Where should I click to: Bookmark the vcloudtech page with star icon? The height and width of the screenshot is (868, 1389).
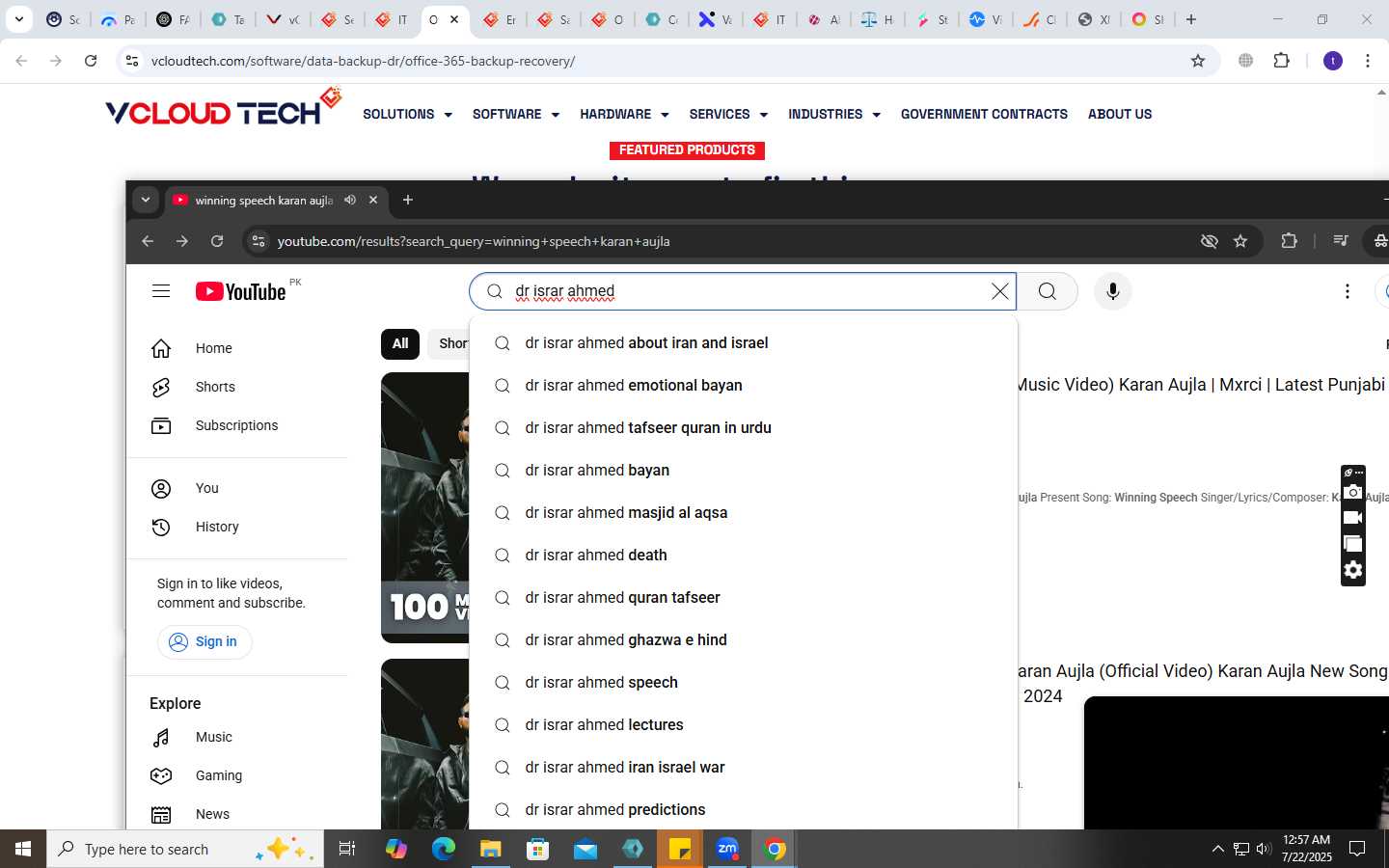point(1198,61)
